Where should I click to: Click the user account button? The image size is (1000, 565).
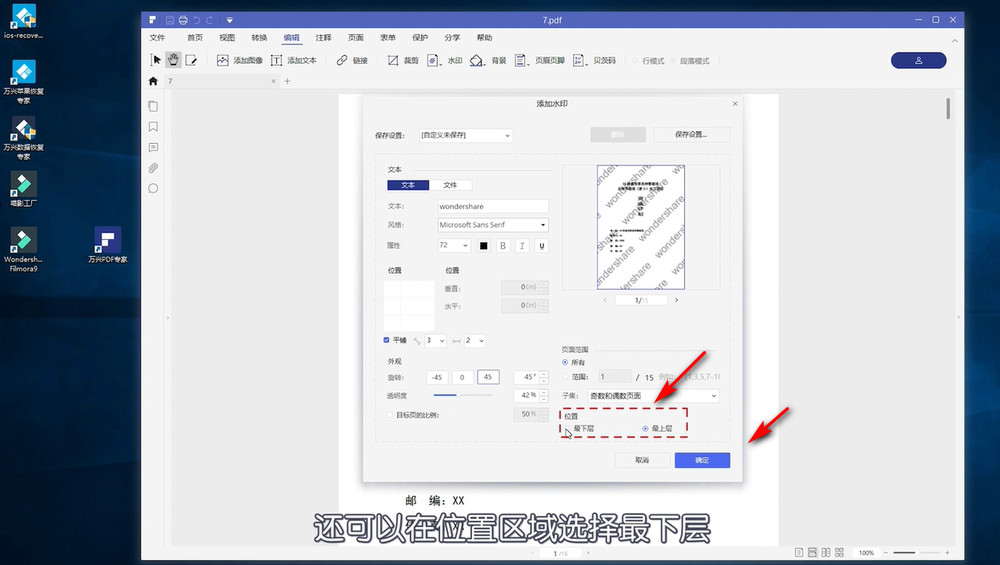click(918, 61)
